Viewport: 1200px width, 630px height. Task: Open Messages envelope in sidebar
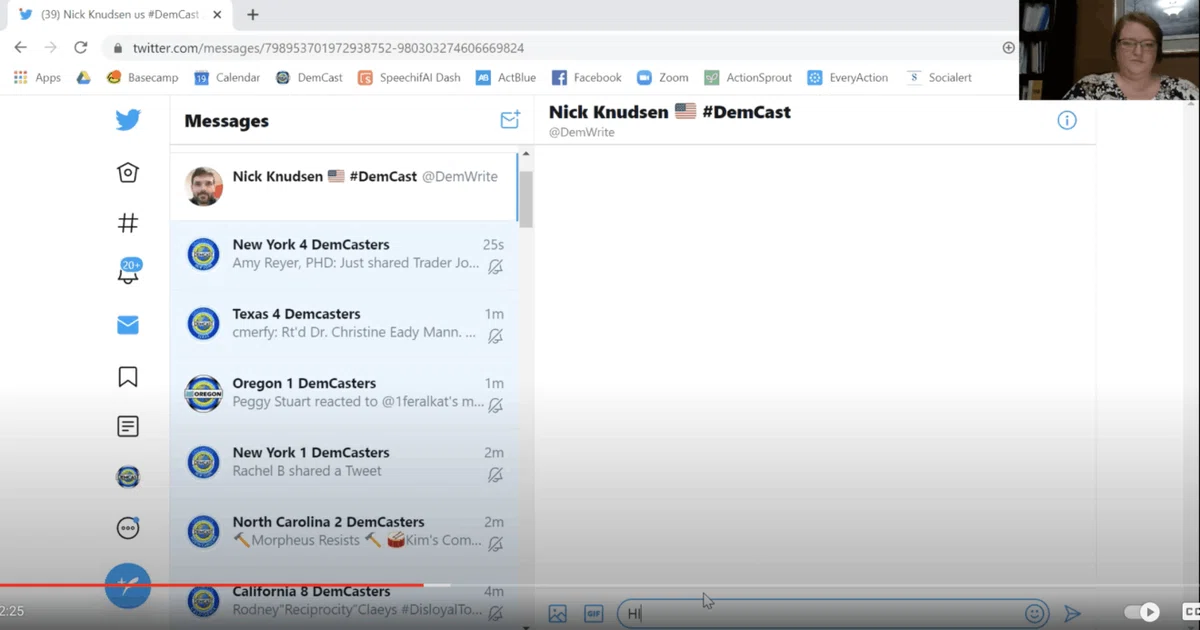click(x=128, y=325)
